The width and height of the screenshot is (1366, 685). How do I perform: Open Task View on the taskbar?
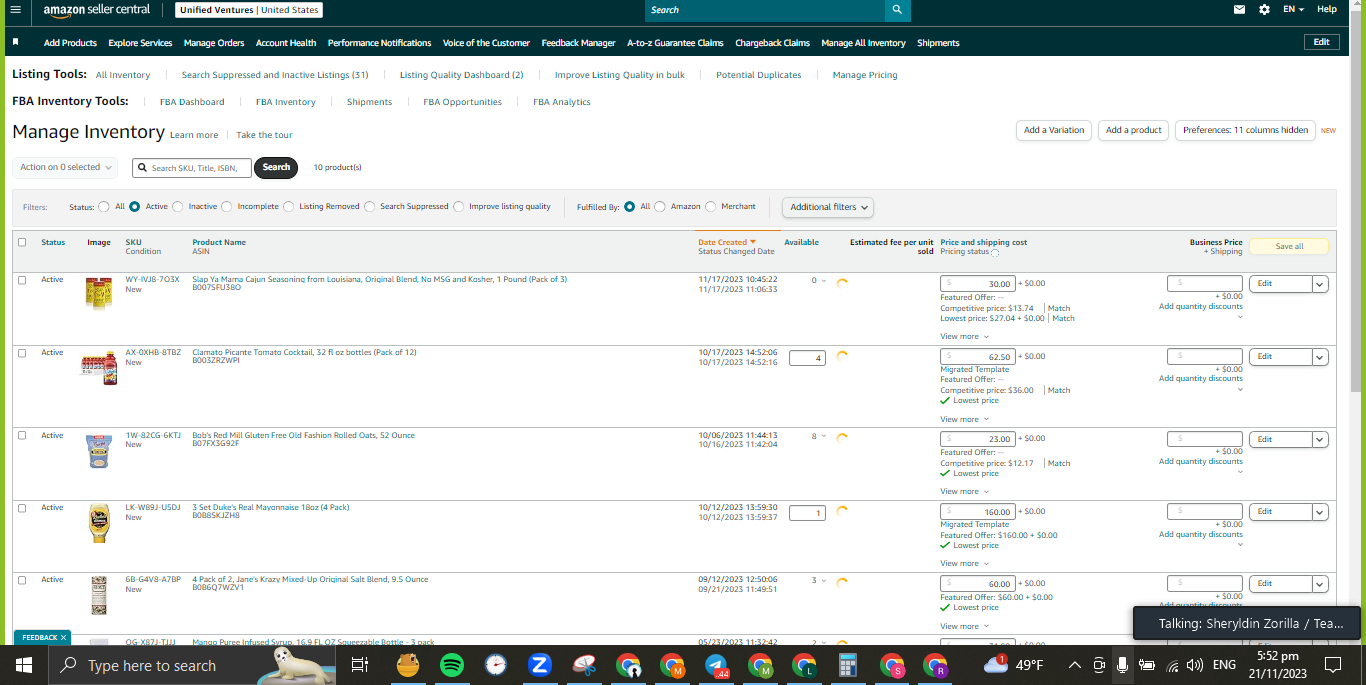click(x=360, y=665)
